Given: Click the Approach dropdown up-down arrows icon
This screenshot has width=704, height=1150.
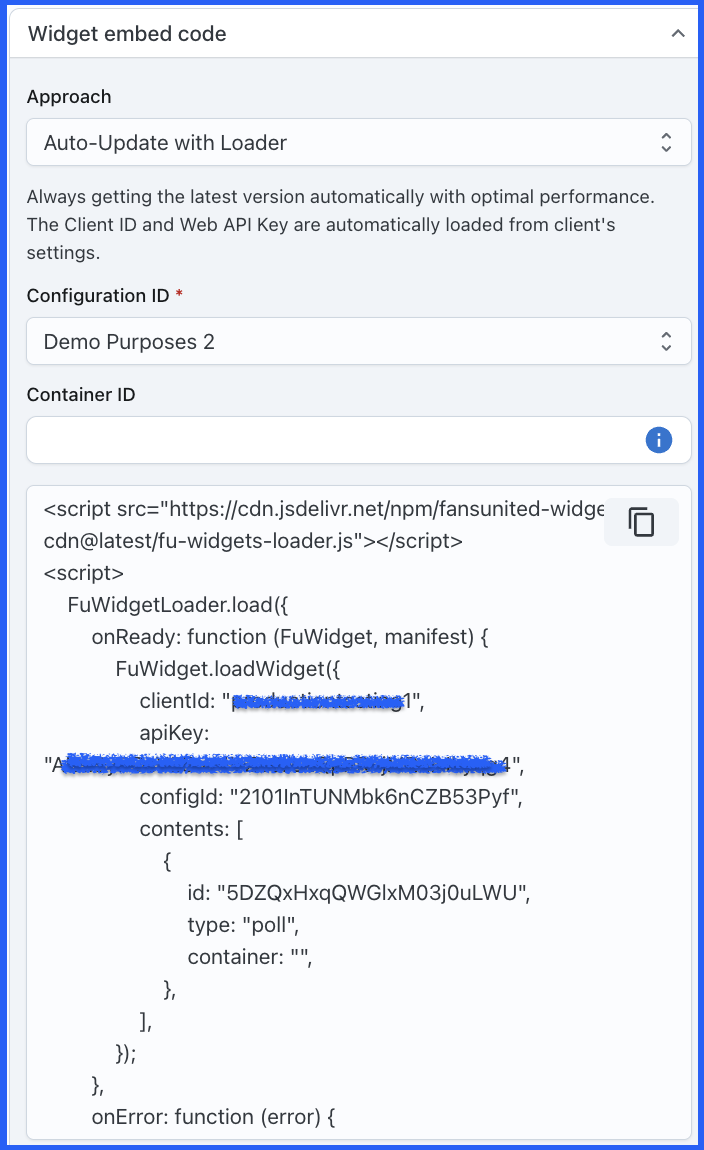Looking at the screenshot, I should 666,143.
